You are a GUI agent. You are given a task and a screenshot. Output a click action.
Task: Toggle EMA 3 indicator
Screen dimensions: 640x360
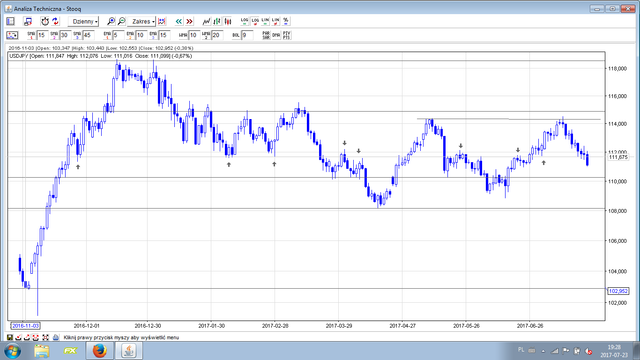153,36
